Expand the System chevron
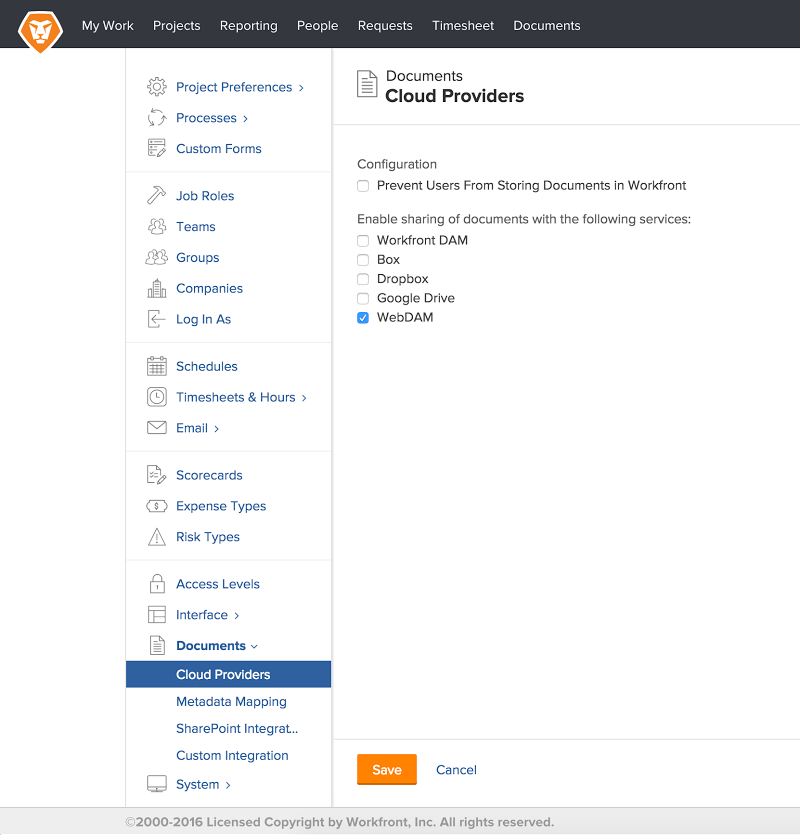This screenshot has width=800, height=835. (228, 785)
